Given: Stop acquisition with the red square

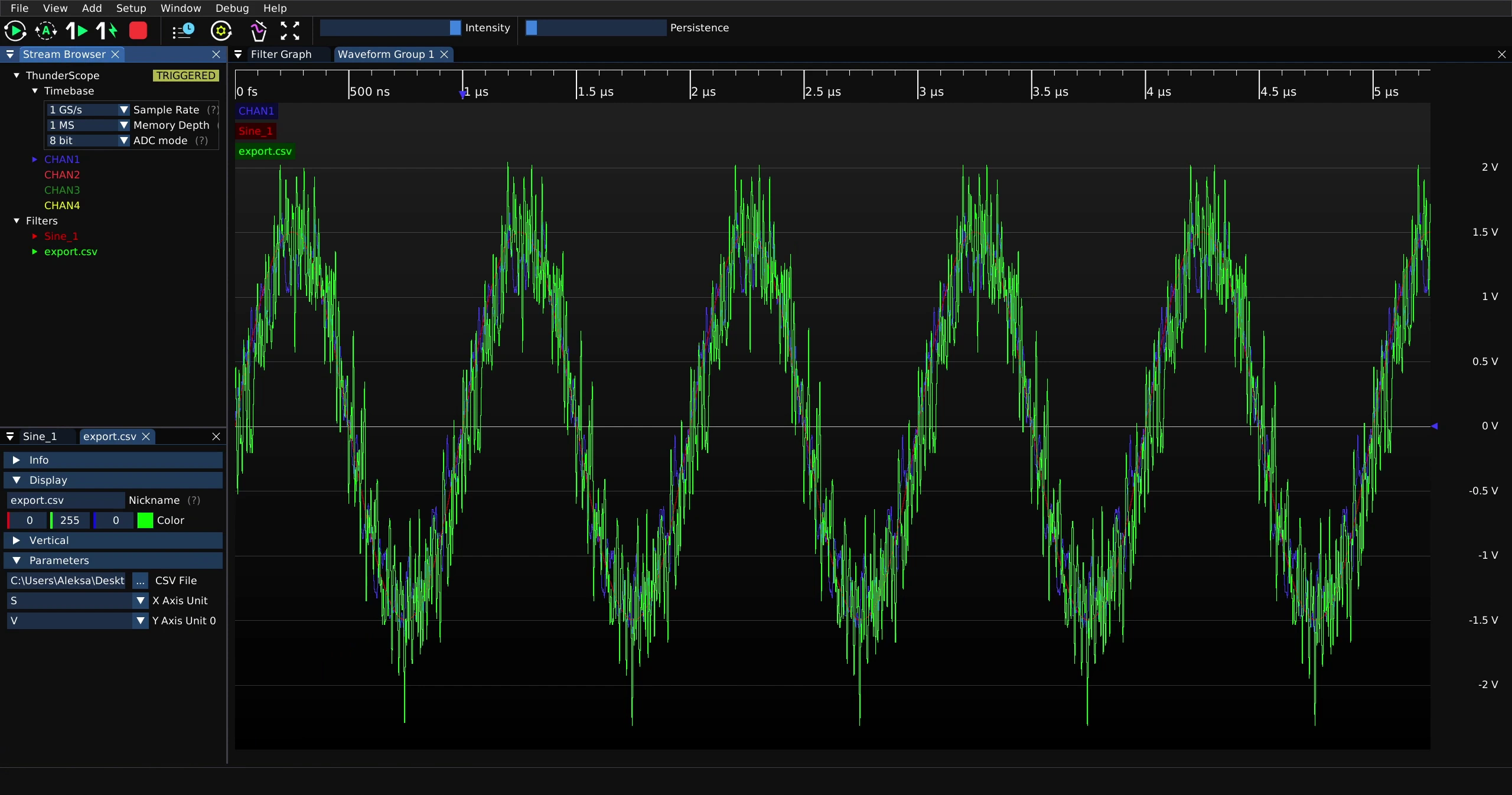Looking at the screenshot, I should pos(138,31).
